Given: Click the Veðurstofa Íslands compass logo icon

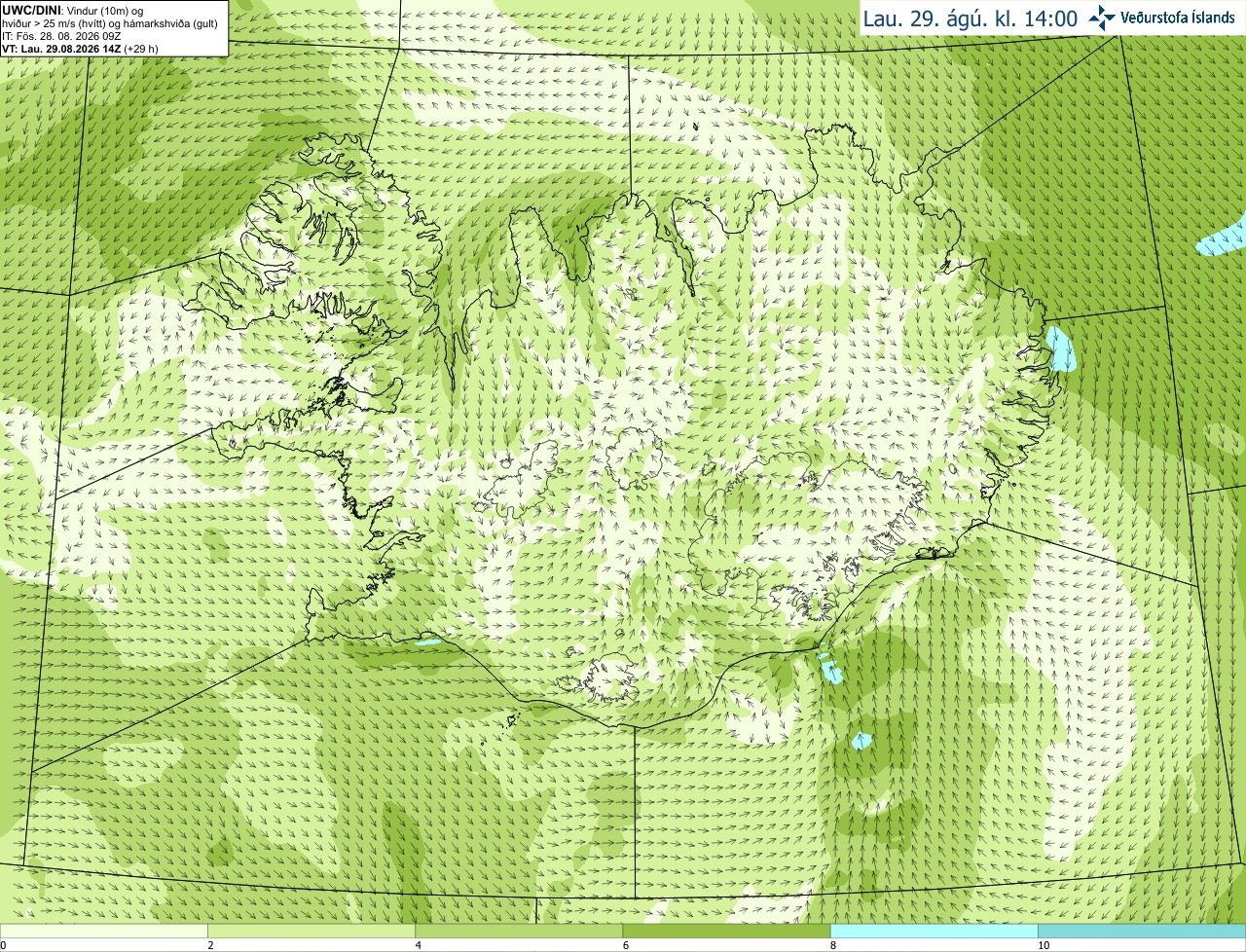Looking at the screenshot, I should [1102, 18].
